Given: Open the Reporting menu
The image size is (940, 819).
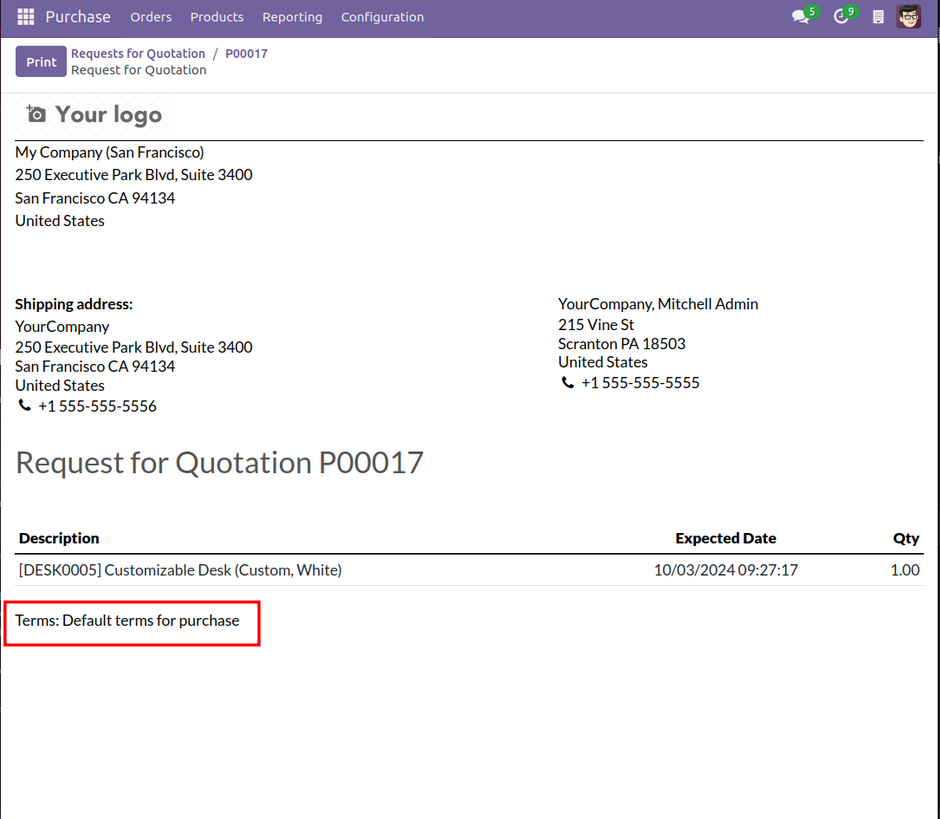Looking at the screenshot, I should (292, 17).
